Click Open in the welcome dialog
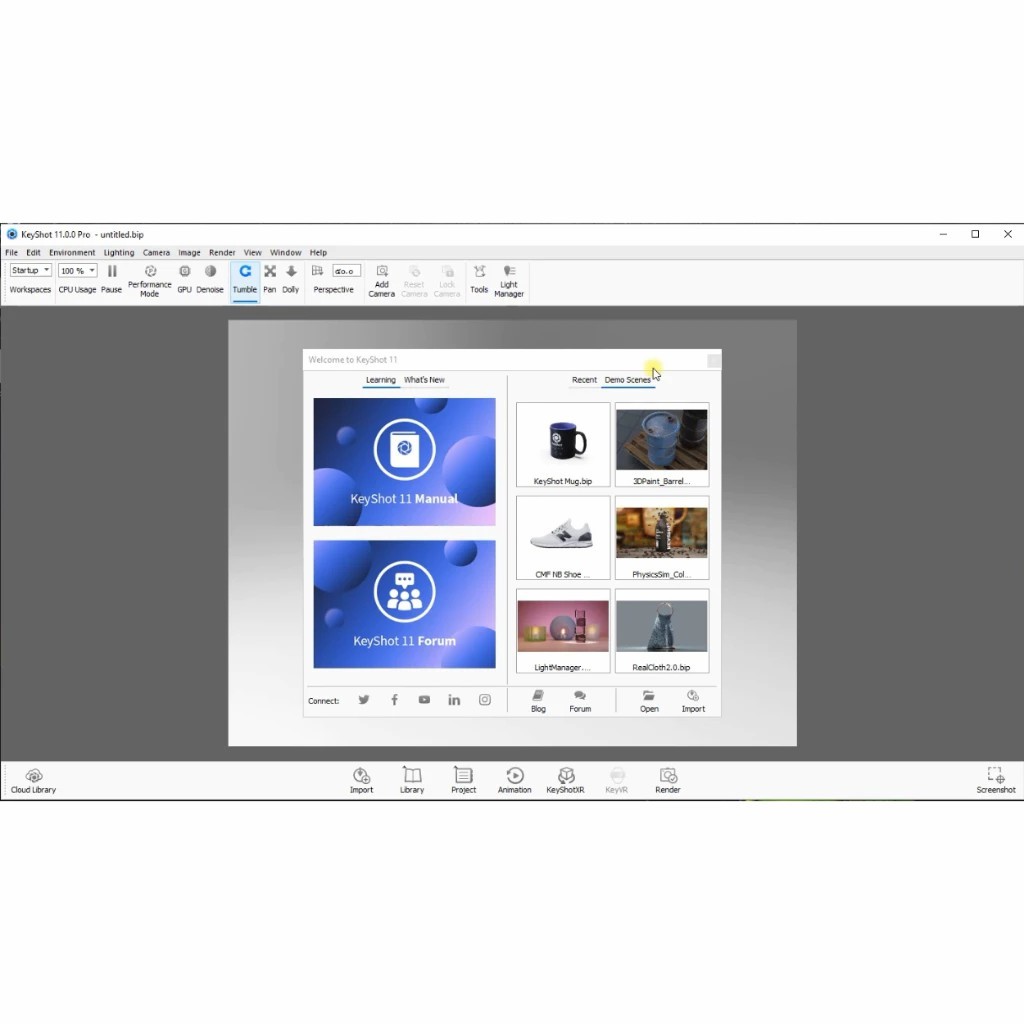The height and width of the screenshot is (1024, 1024). 649,701
